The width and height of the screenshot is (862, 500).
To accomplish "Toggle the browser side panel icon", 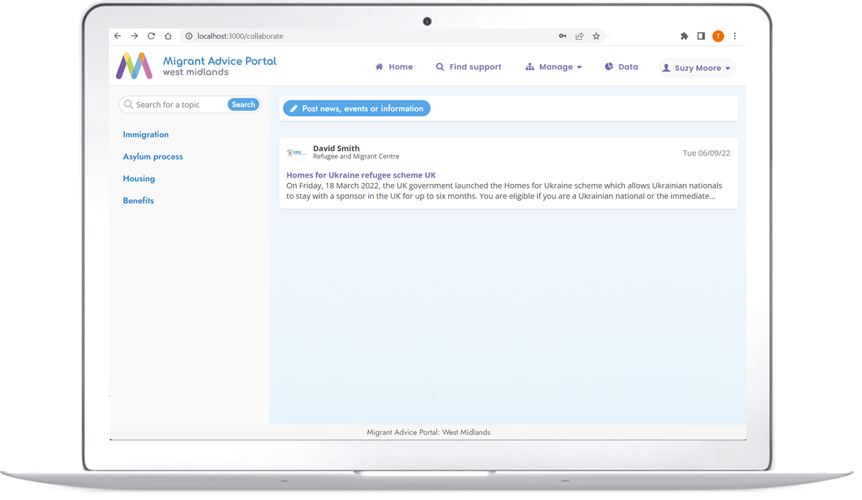I will pos(701,36).
